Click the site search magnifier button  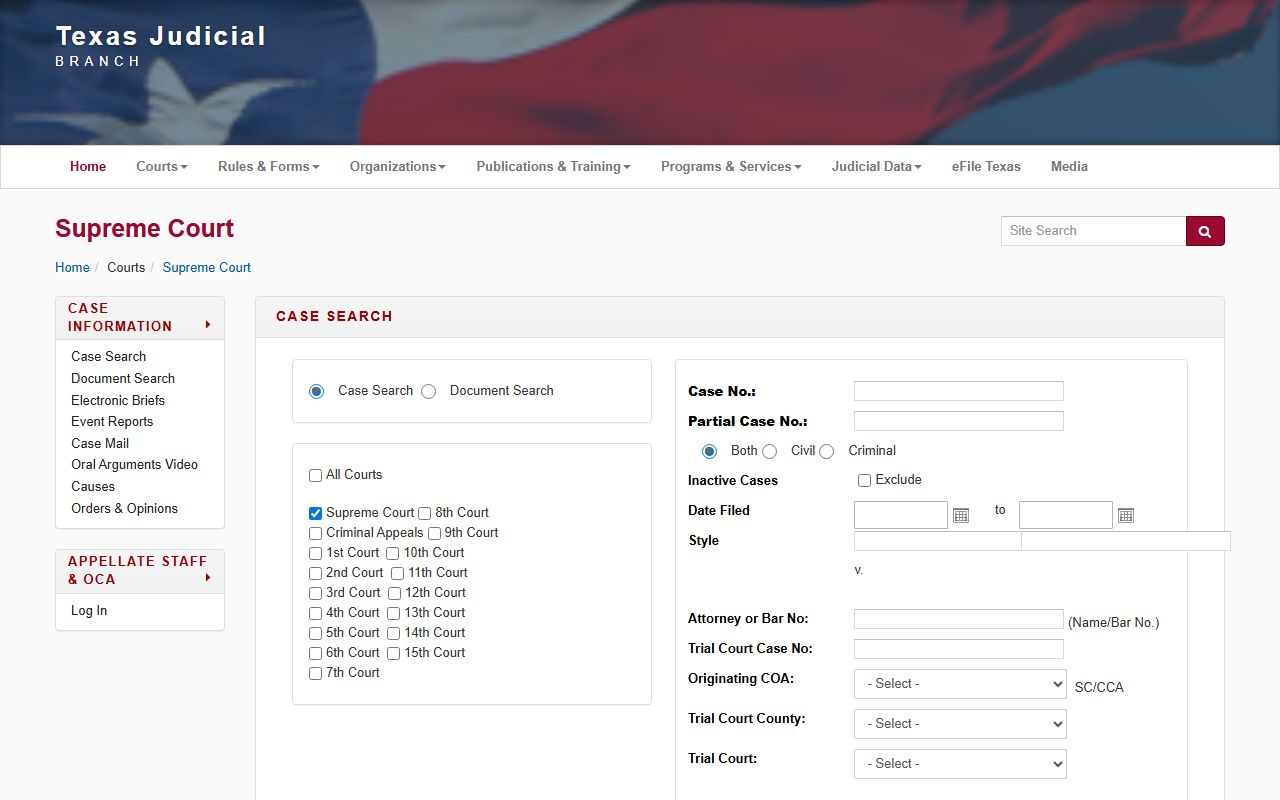point(1205,231)
